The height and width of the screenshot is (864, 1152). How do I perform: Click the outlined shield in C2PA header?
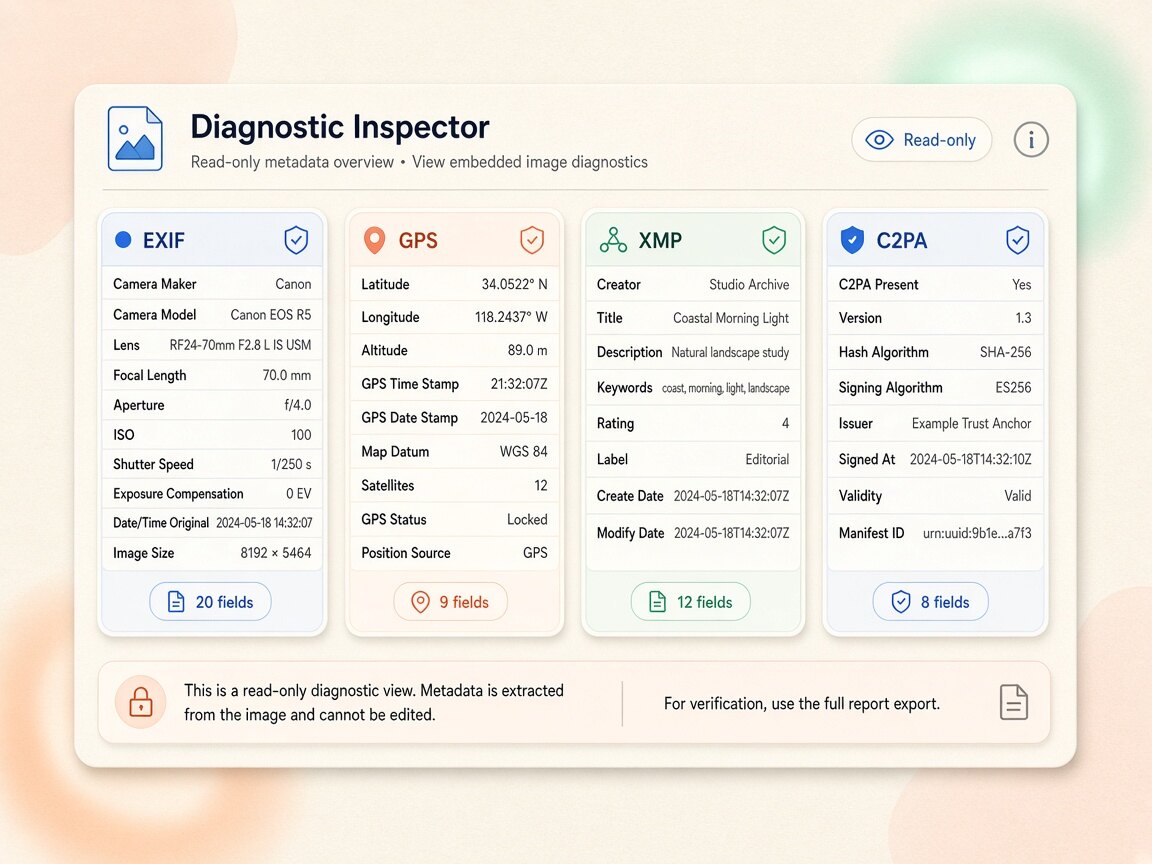click(1018, 240)
